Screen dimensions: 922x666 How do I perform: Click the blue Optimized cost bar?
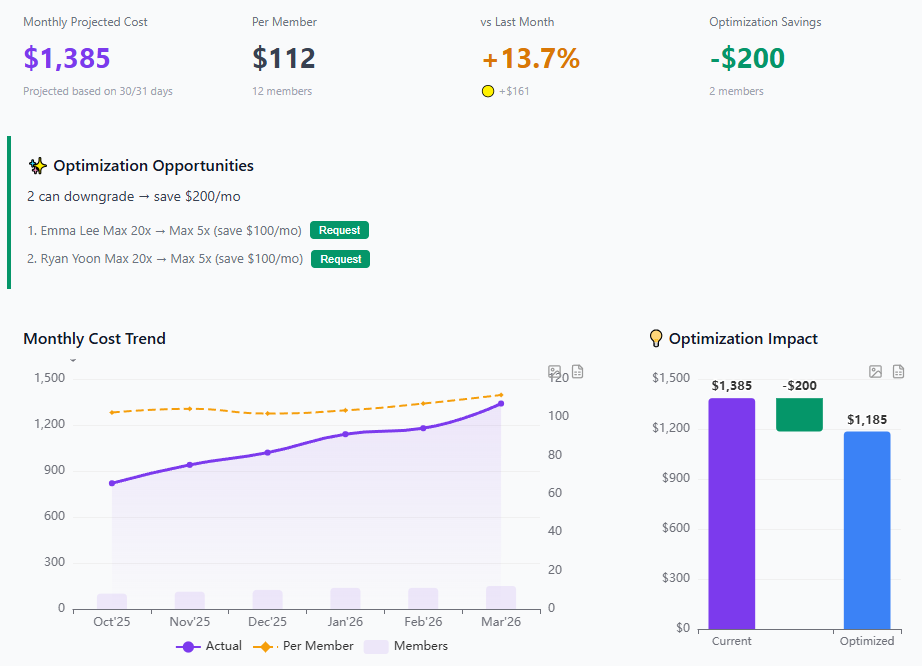866,529
